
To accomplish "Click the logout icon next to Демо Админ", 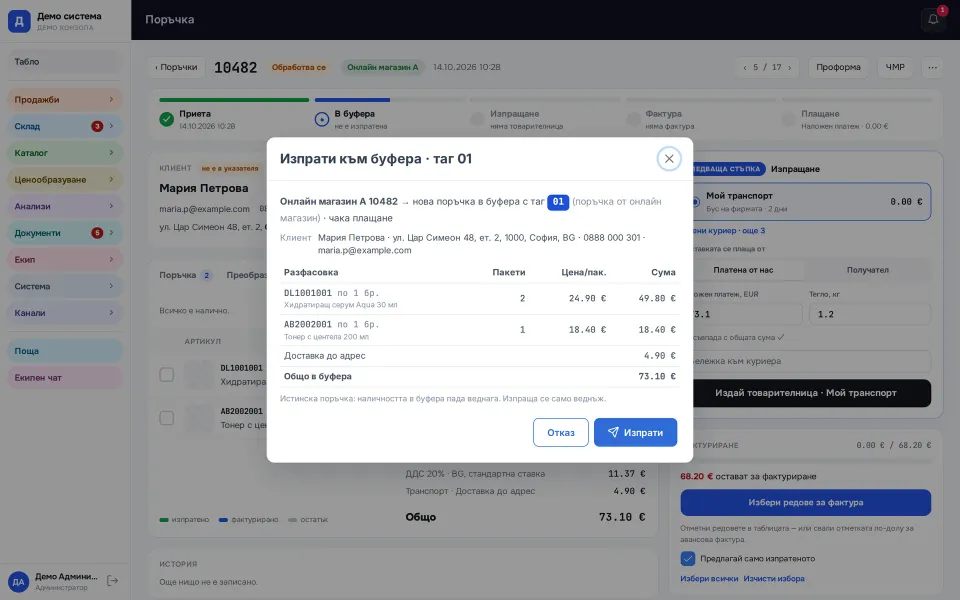I will (x=113, y=580).
